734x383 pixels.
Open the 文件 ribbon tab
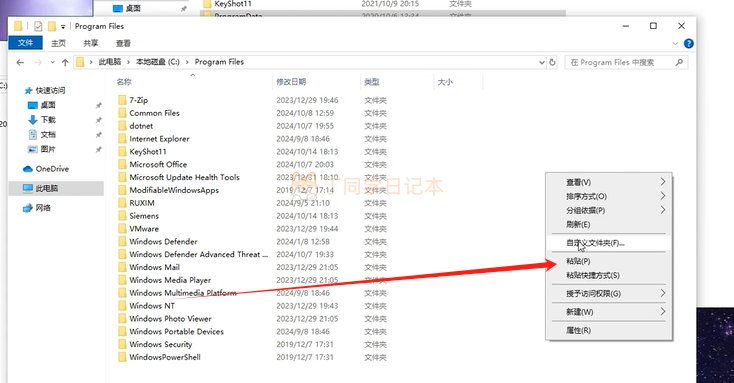pyautogui.click(x=25, y=43)
